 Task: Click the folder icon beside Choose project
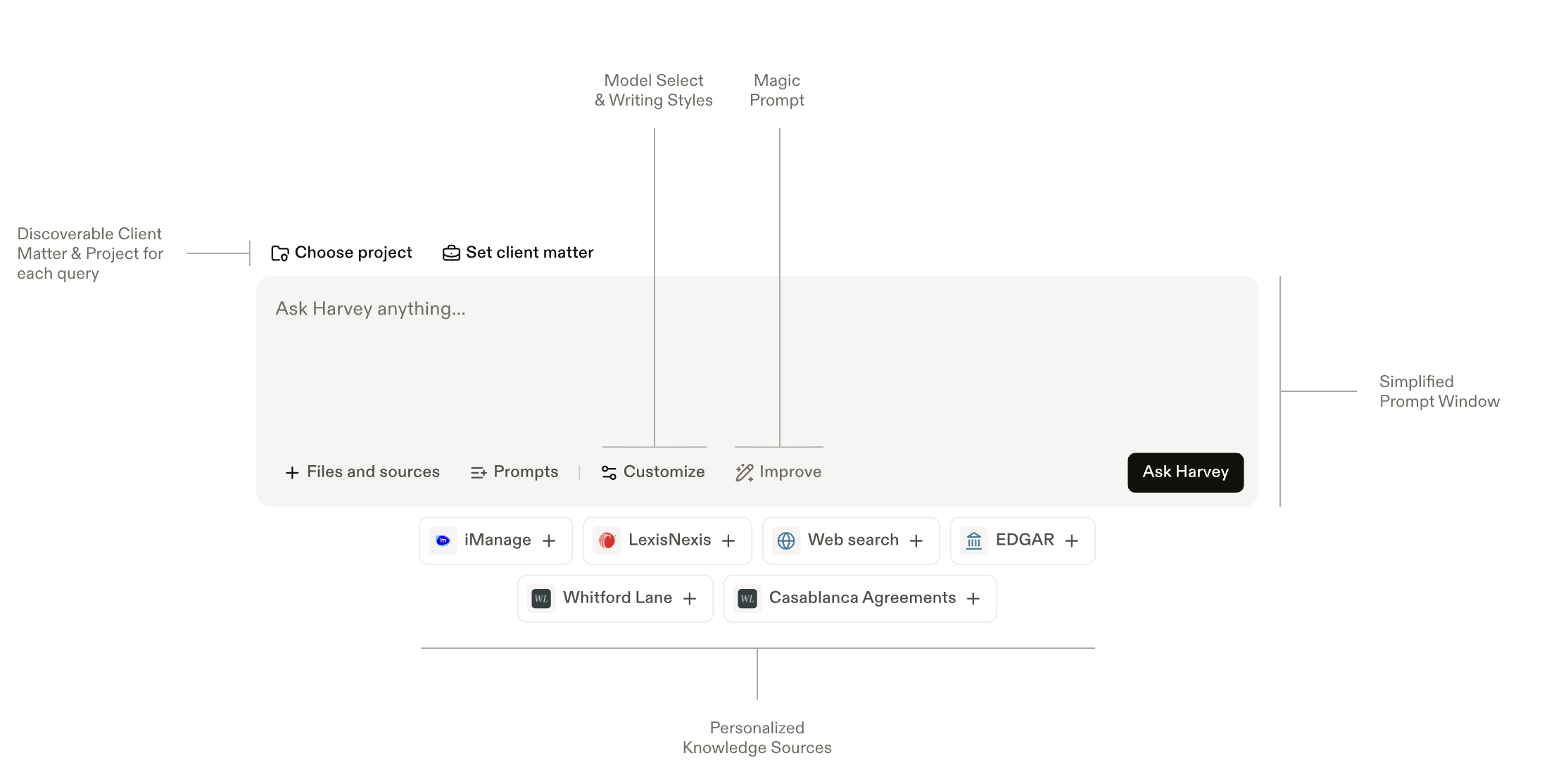[x=279, y=252]
